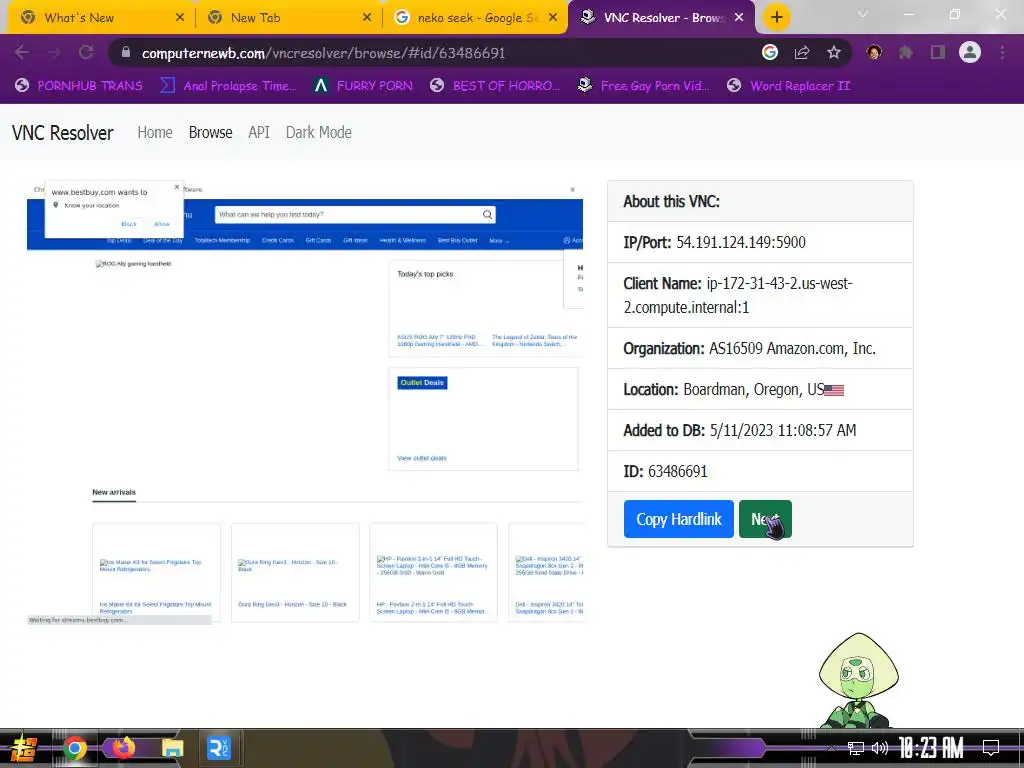Open the Chrome three-dot menu

(x=1002, y=52)
